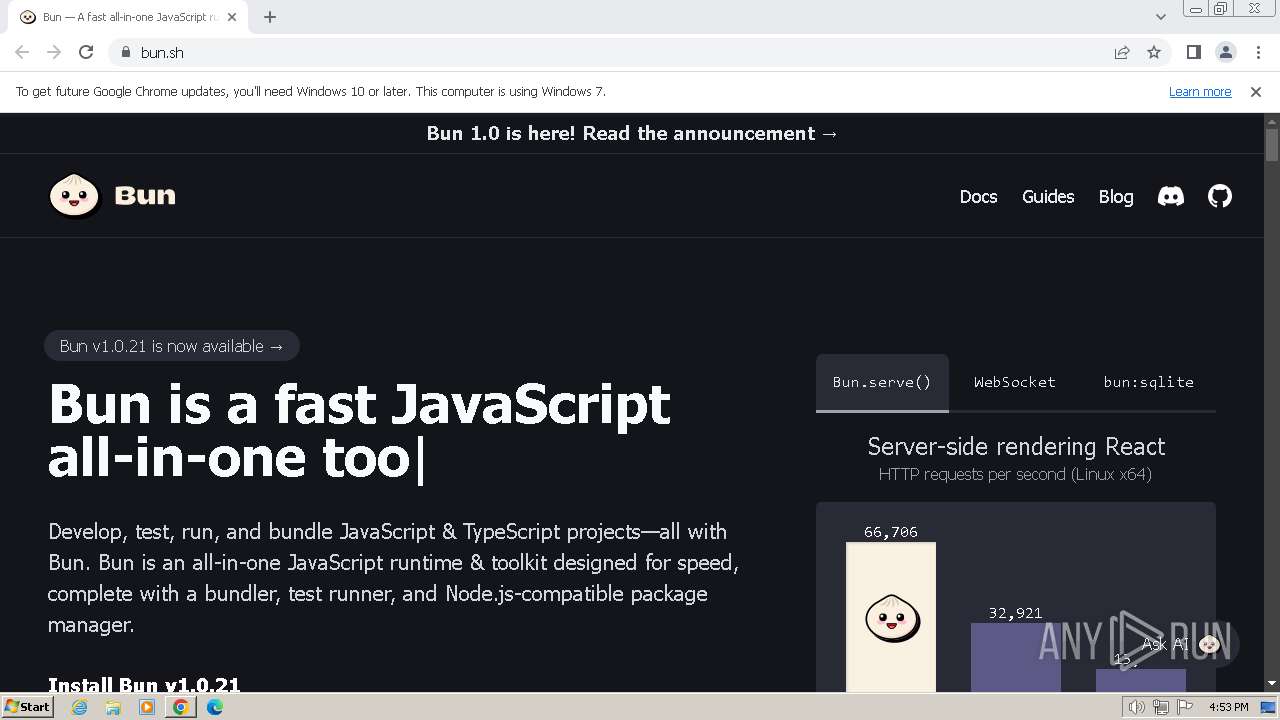Dismiss the Chrome update notification bar
Screen dimensions: 1280x720
(1256, 91)
